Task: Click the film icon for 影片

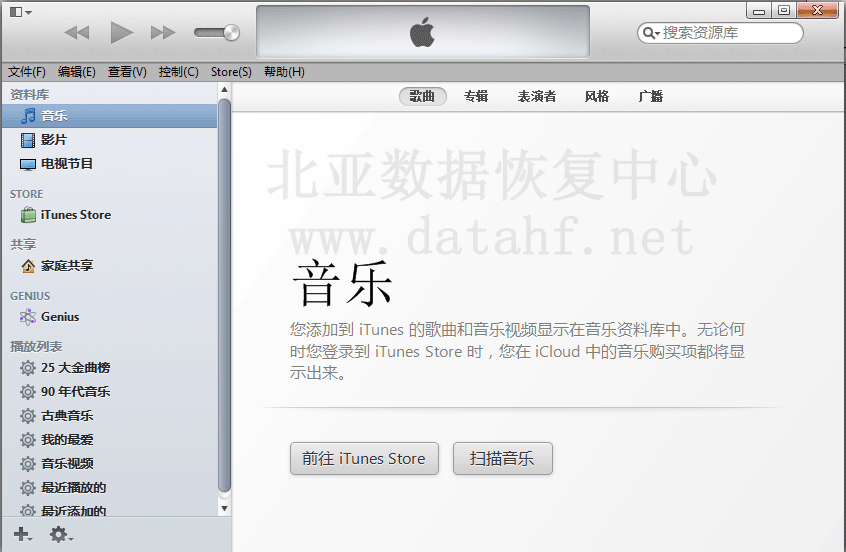Action: click(28, 140)
